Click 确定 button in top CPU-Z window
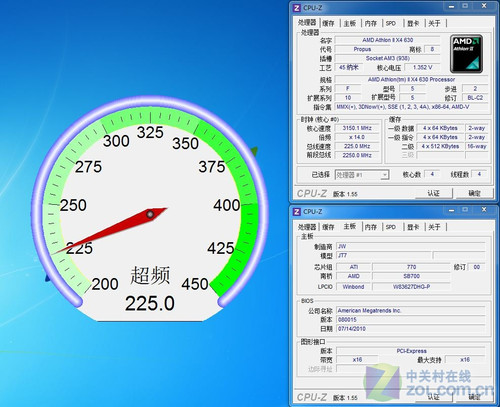The image size is (500, 407). 474,193
